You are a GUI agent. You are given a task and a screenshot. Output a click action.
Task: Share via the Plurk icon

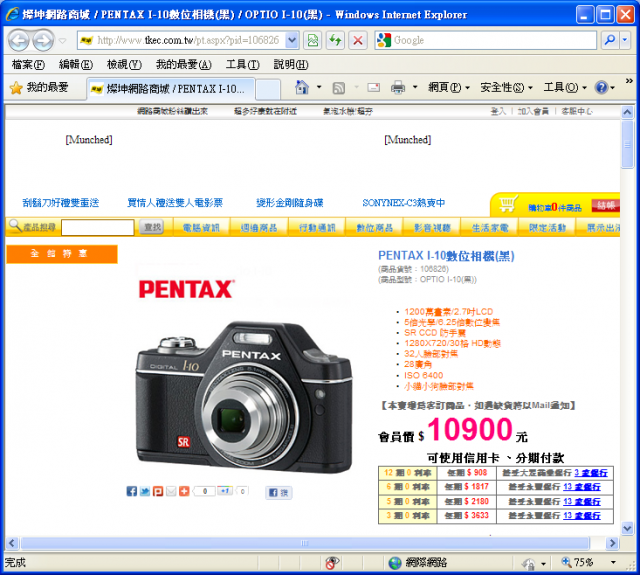[158, 491]
